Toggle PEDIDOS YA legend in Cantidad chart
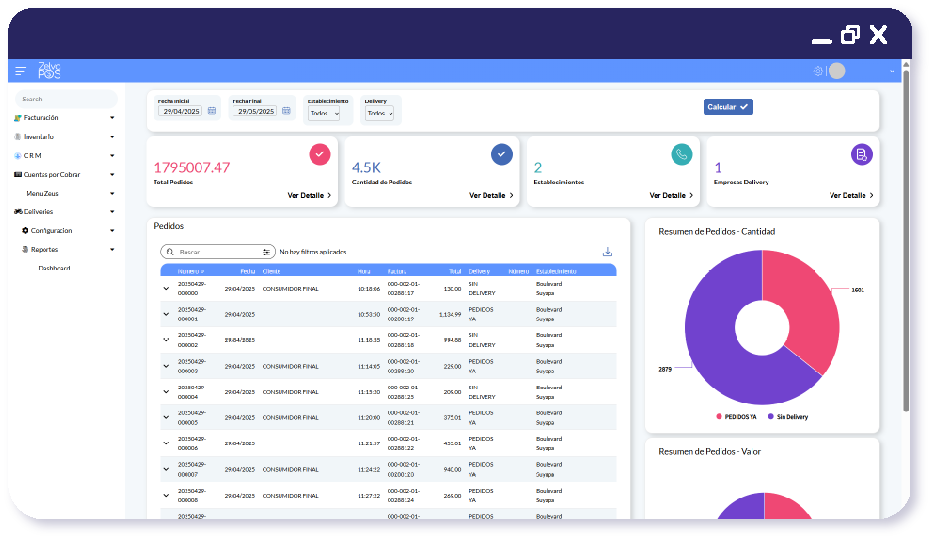 click(x=736, y=417)
